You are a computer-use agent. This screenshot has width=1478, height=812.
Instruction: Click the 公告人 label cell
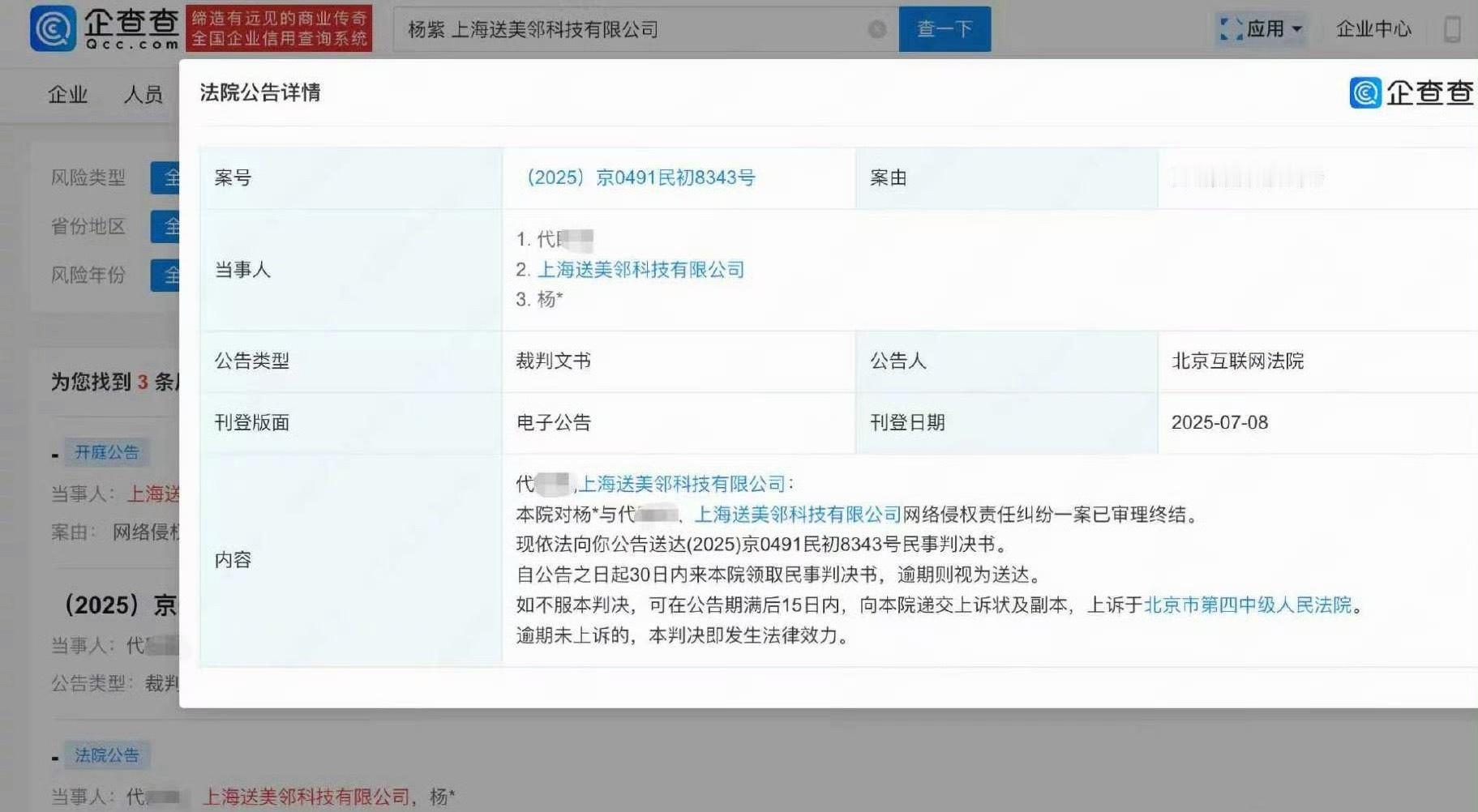click(x=1006, y=361)
